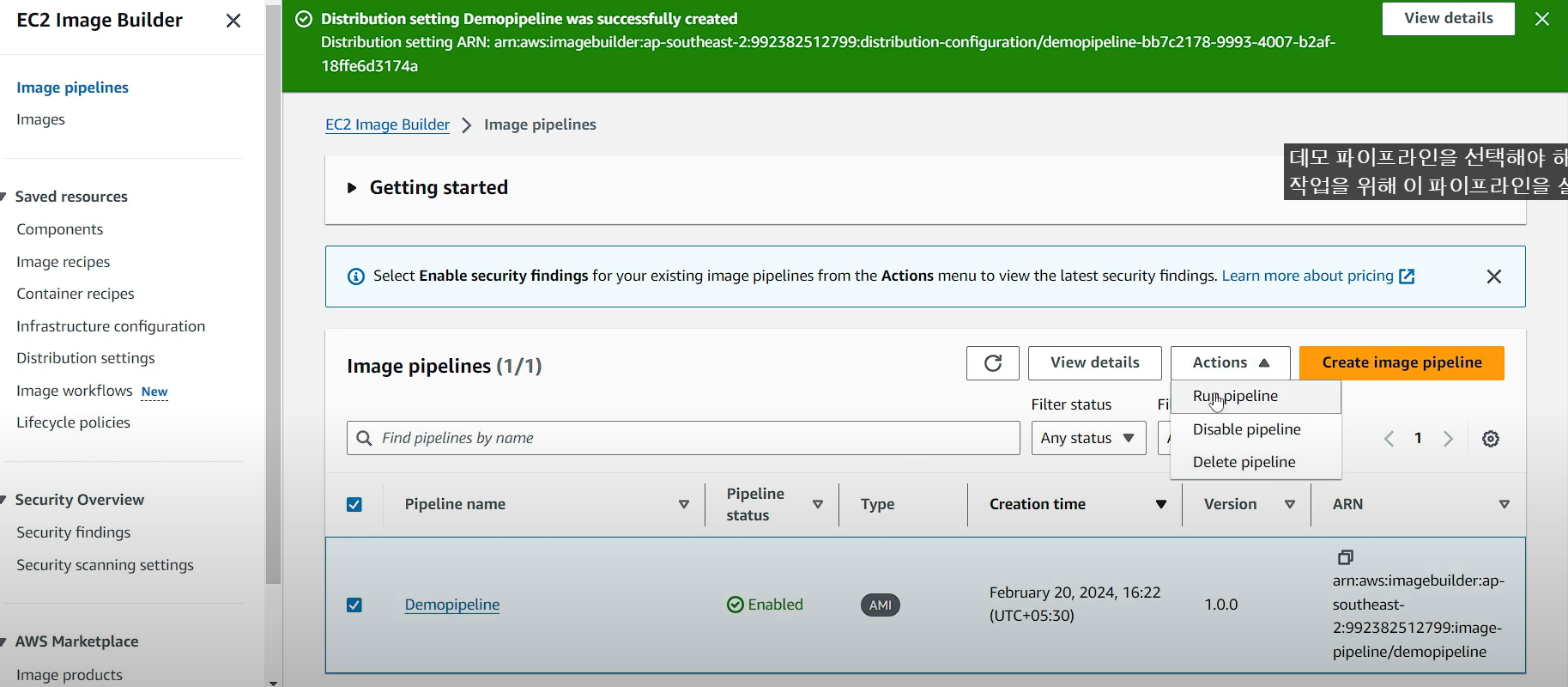Image resolution: width=1568 pixels, height=687 pixels.
Task: Open external link icon beside pricing link
Action: [1407, 277]
